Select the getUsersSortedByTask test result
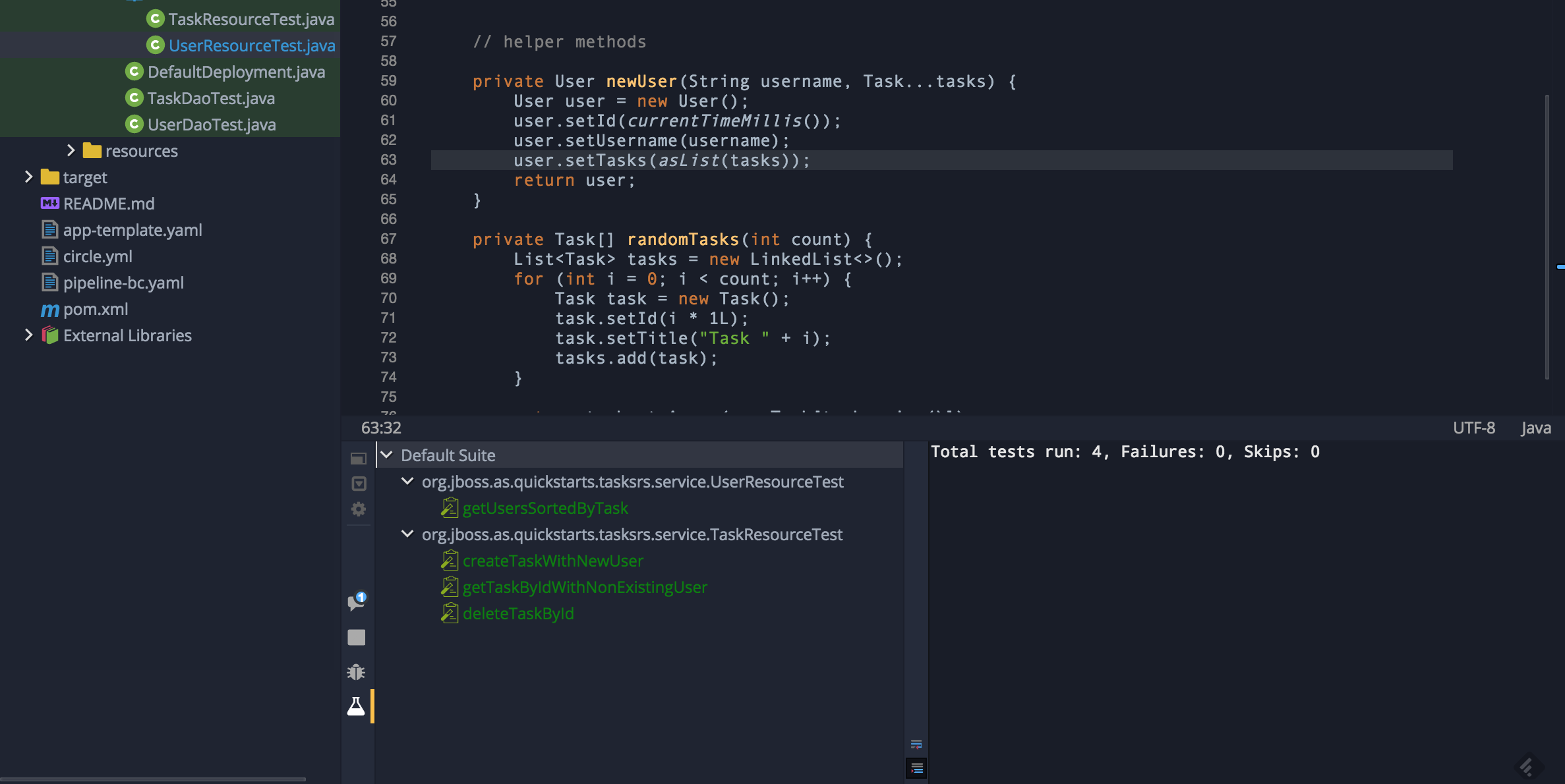Image resolution: width=1565 pixels, height=784 pixels. [545, 508]
